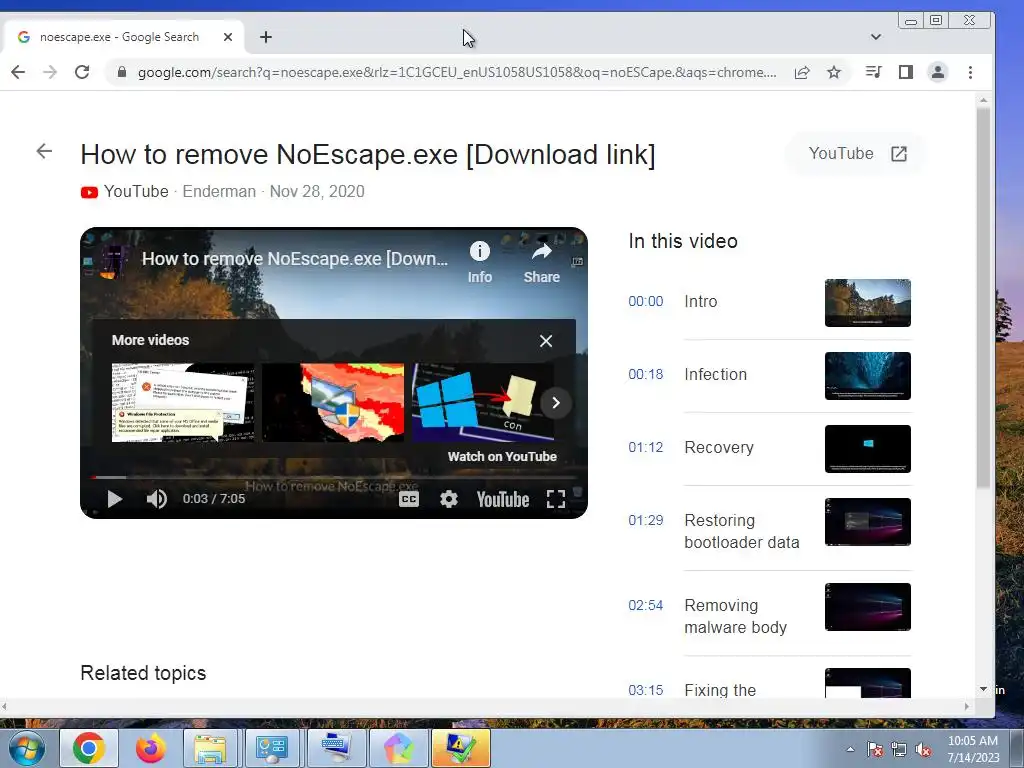Open Chrome profile avatar

938,72
